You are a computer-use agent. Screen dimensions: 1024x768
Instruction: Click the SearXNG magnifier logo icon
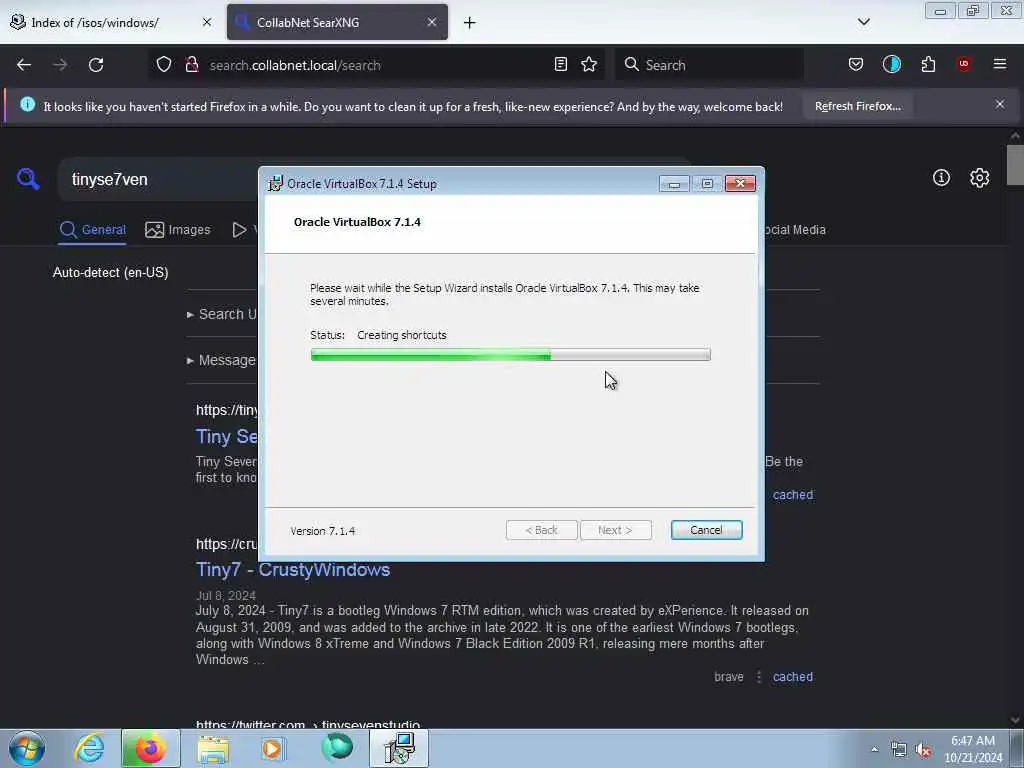[x=28, y=178]
